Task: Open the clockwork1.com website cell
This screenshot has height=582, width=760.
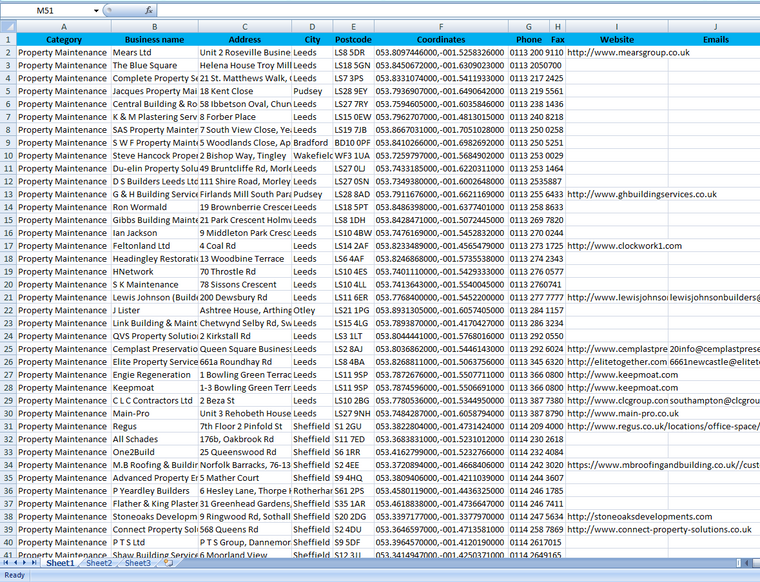Action: click(617, 246)
